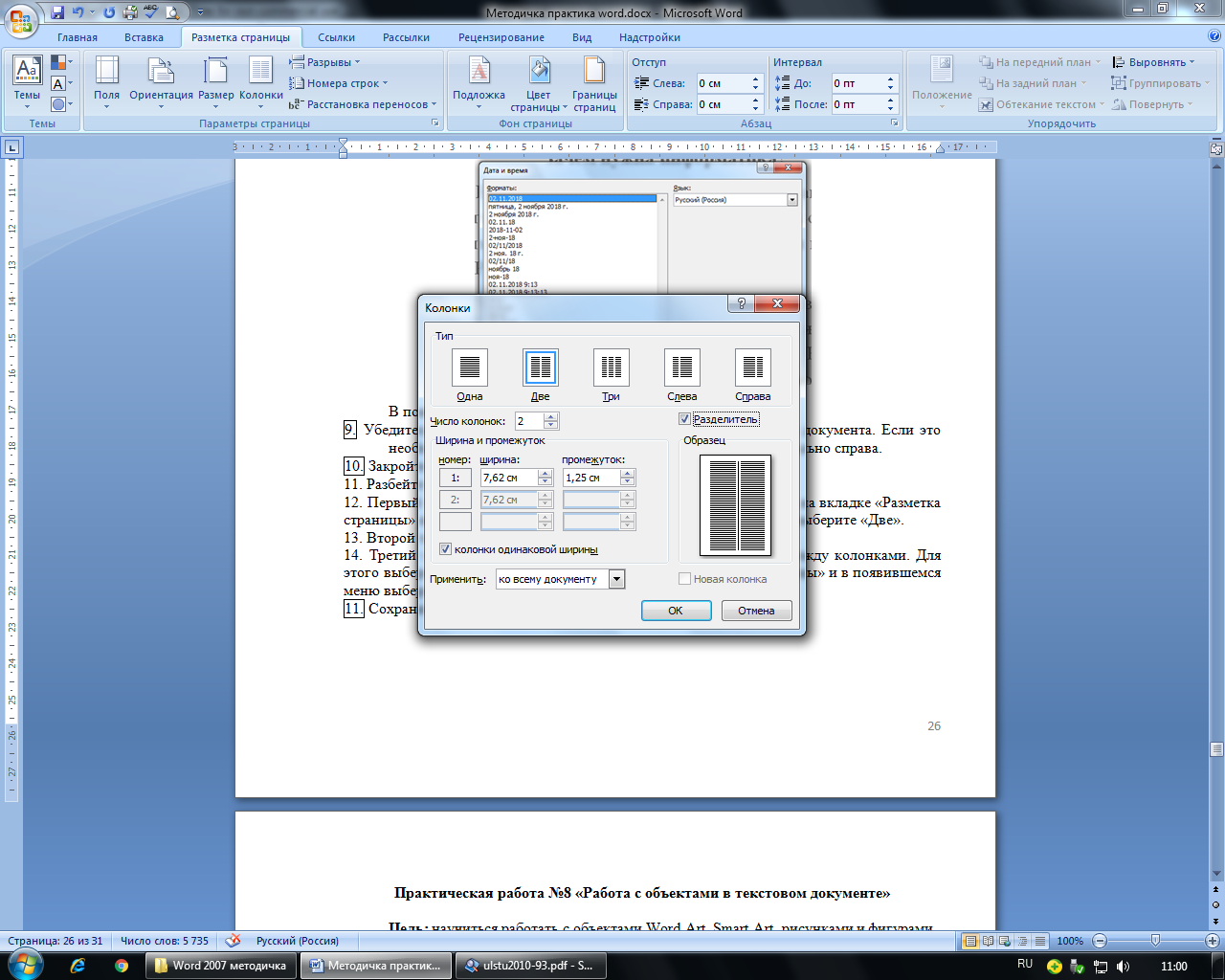1225x980 pixels.
Task: Expand the Расстановка переносов dropdown
Action: 363,104
